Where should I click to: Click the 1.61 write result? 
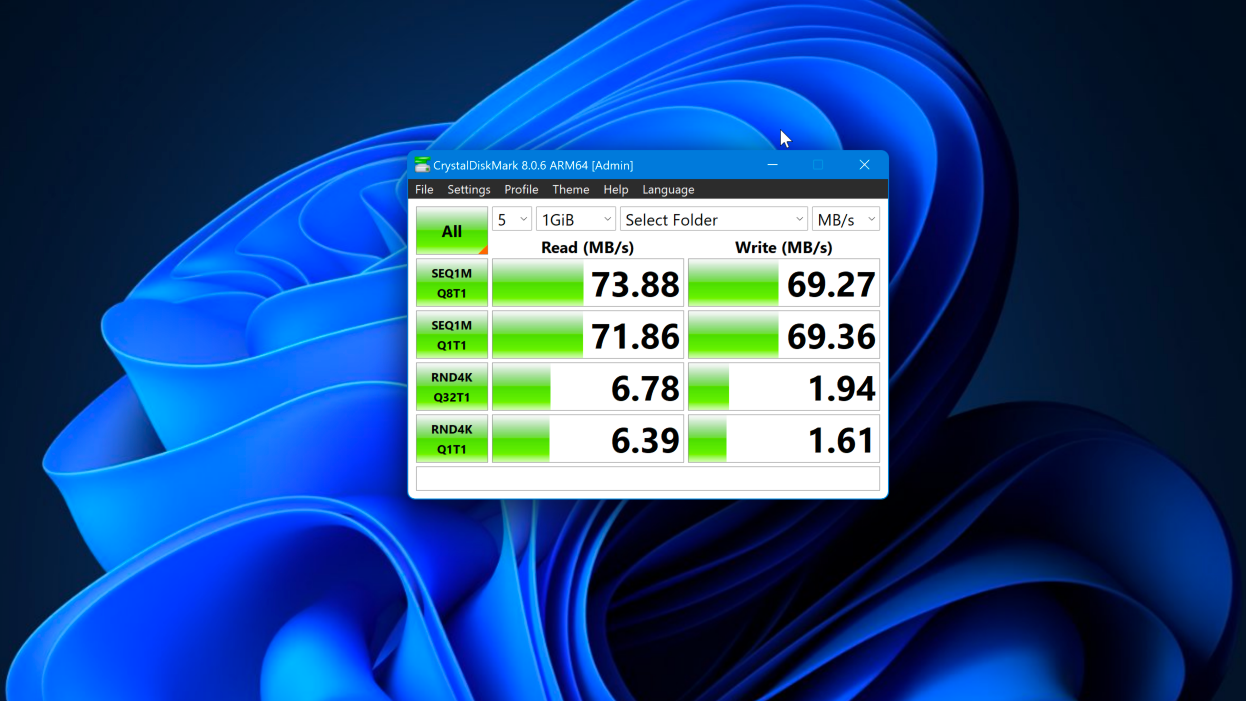pyautogui.click(x=784, y=439)
